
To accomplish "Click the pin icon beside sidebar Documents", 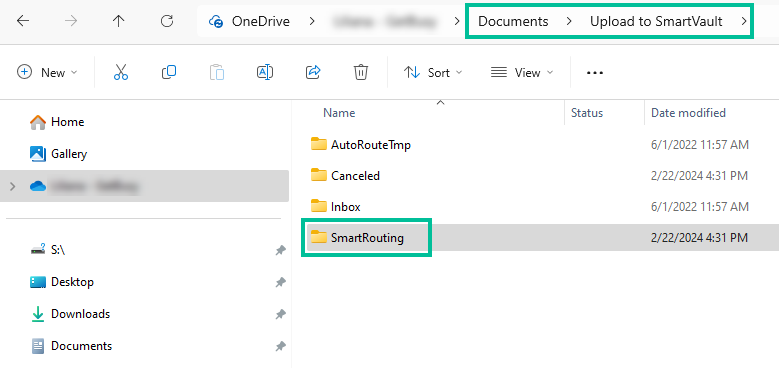I will coord(280,346).
